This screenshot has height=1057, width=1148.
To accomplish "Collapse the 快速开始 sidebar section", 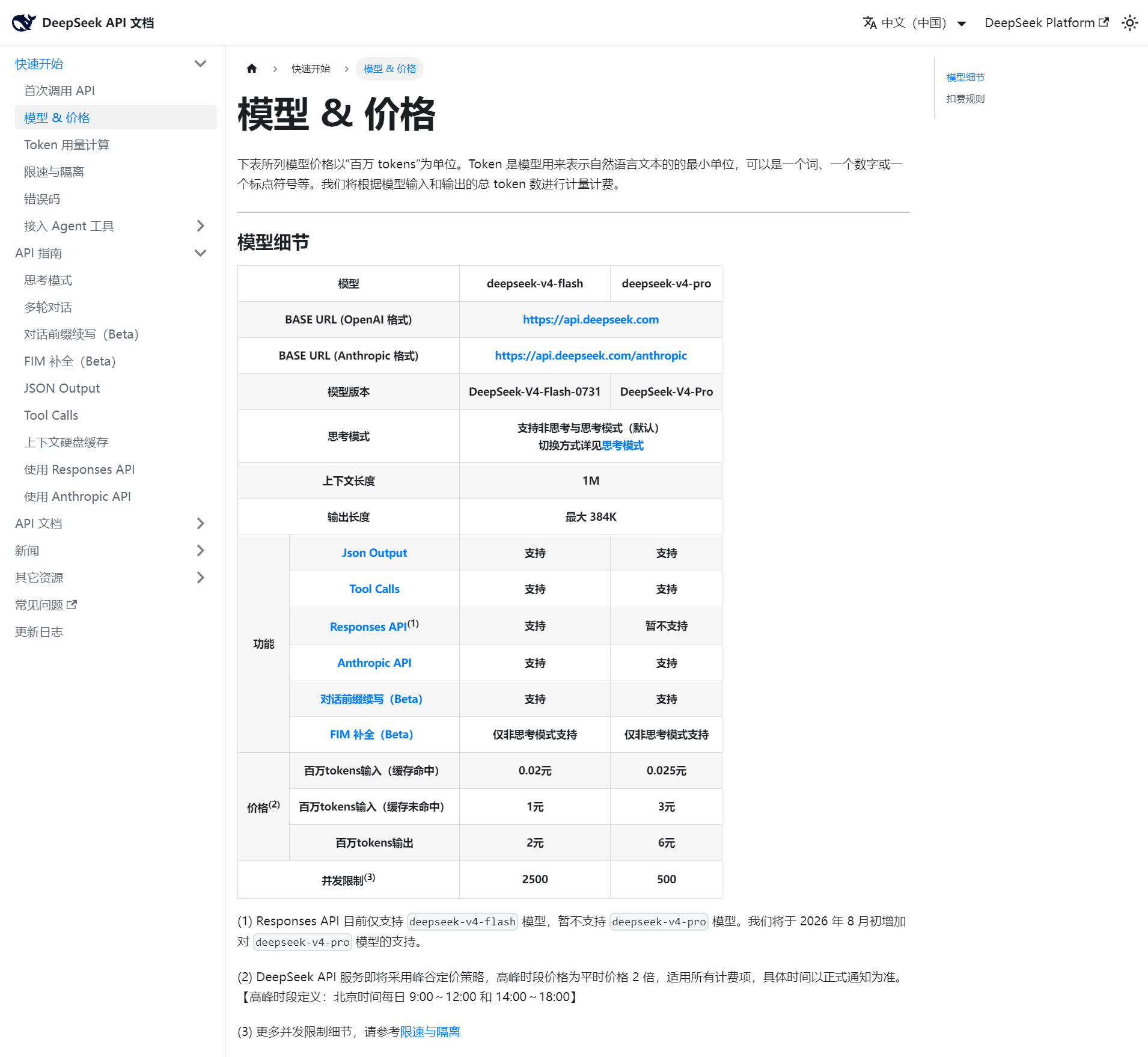I will (x=201, y=64).
